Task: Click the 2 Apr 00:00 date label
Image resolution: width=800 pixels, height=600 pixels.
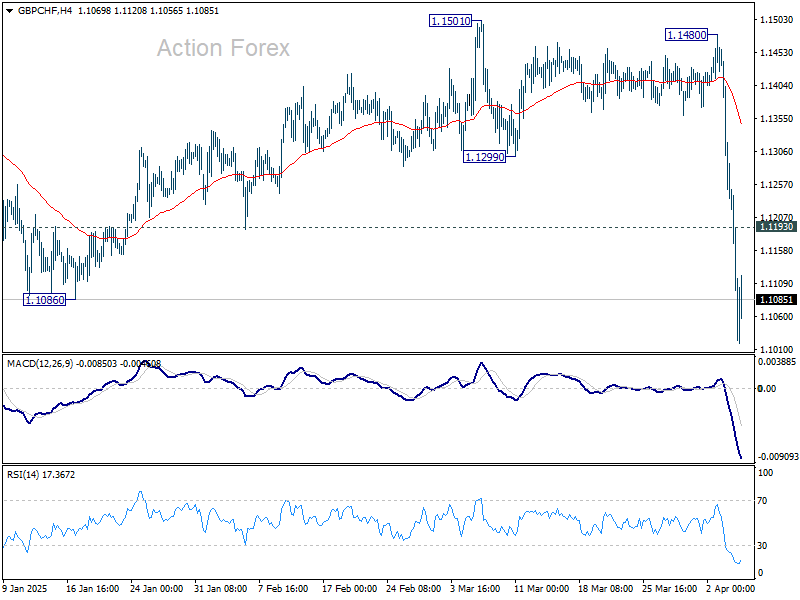Action: [731, 588]
